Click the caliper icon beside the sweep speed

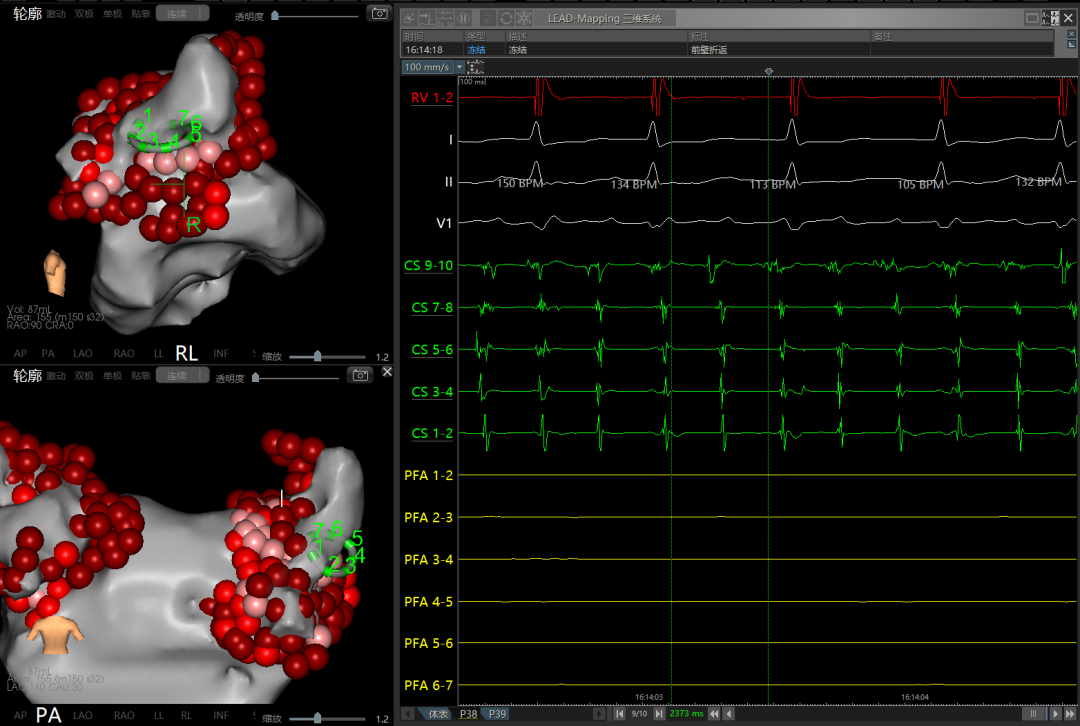[476, 67]
